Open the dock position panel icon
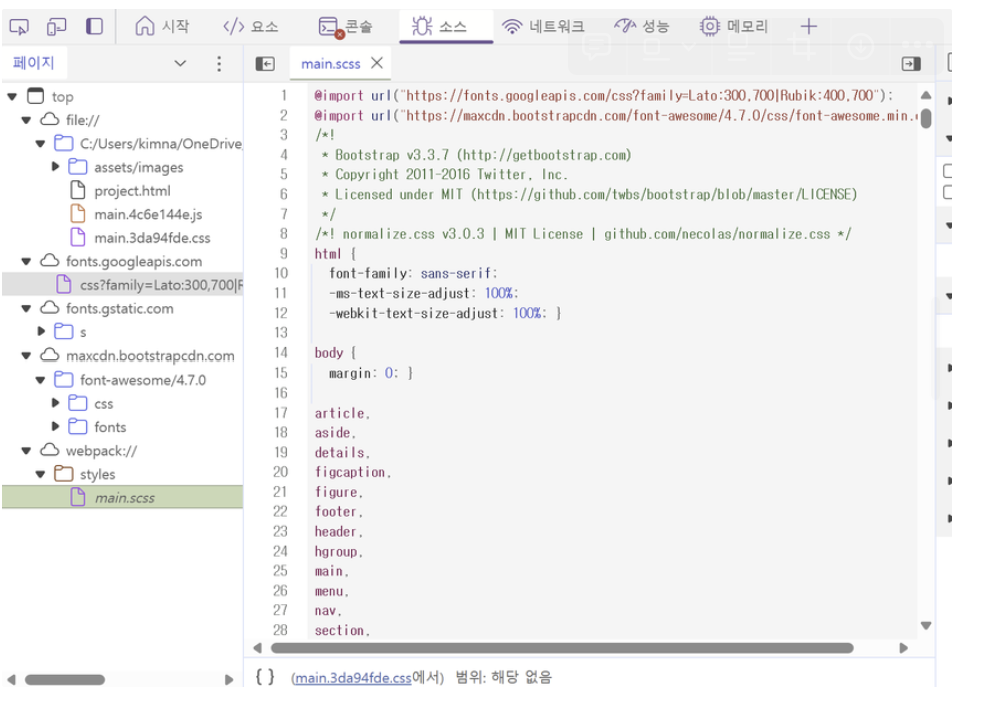 [x=93, y=25]
